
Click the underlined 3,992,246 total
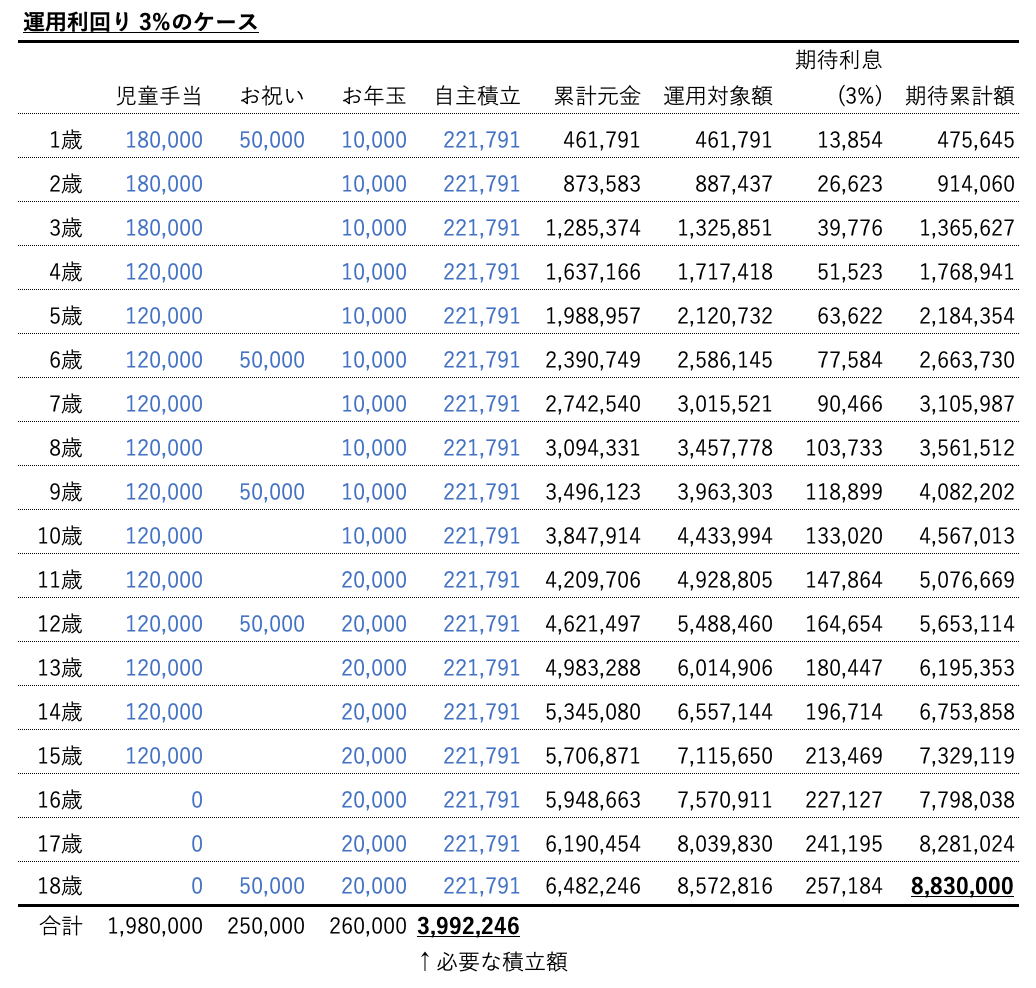(x=466, y=926)
